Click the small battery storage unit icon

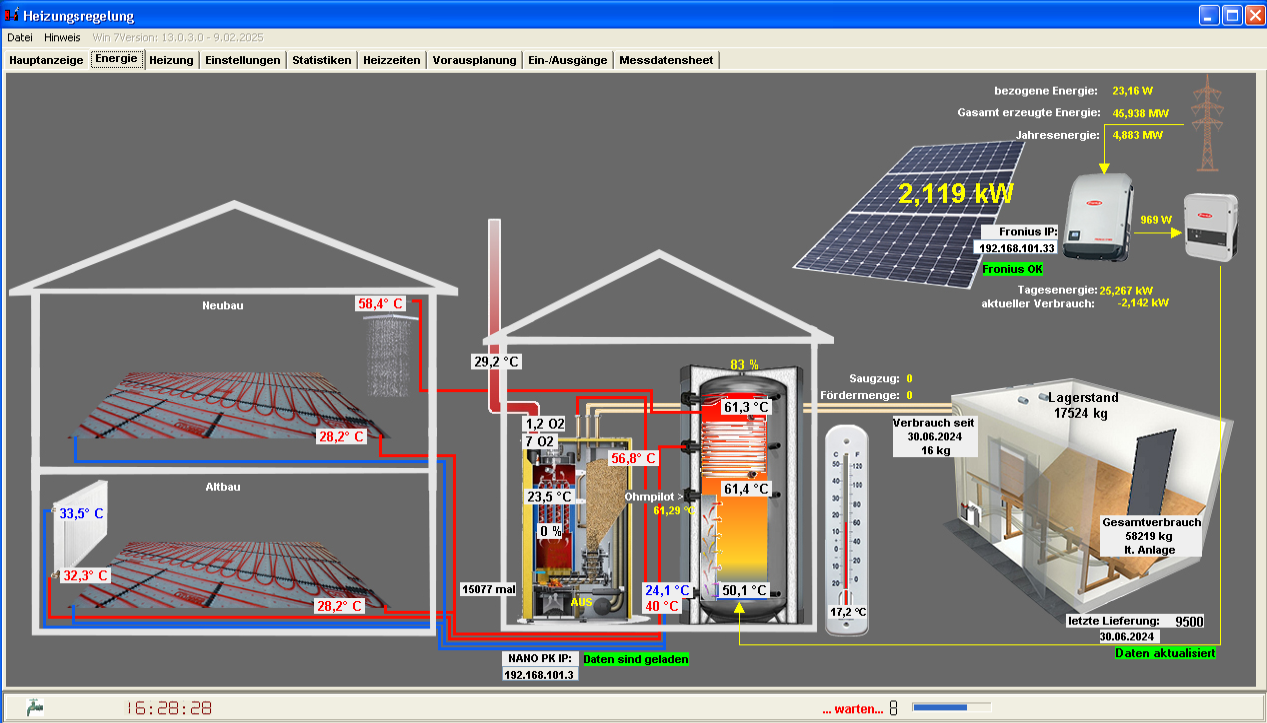point(1210,227)
